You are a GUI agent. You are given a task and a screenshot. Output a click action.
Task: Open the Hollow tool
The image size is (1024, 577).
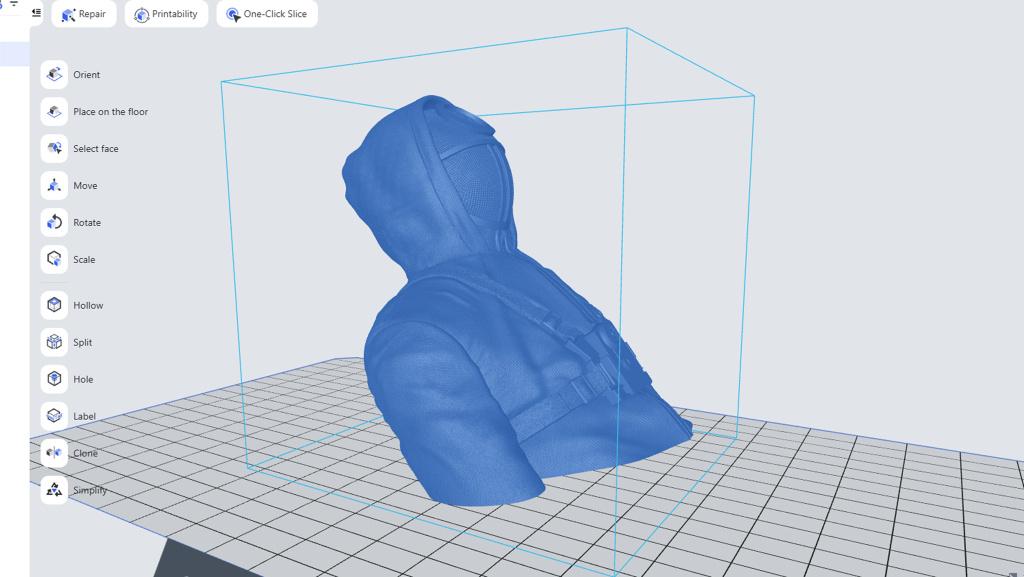point(54,306)
